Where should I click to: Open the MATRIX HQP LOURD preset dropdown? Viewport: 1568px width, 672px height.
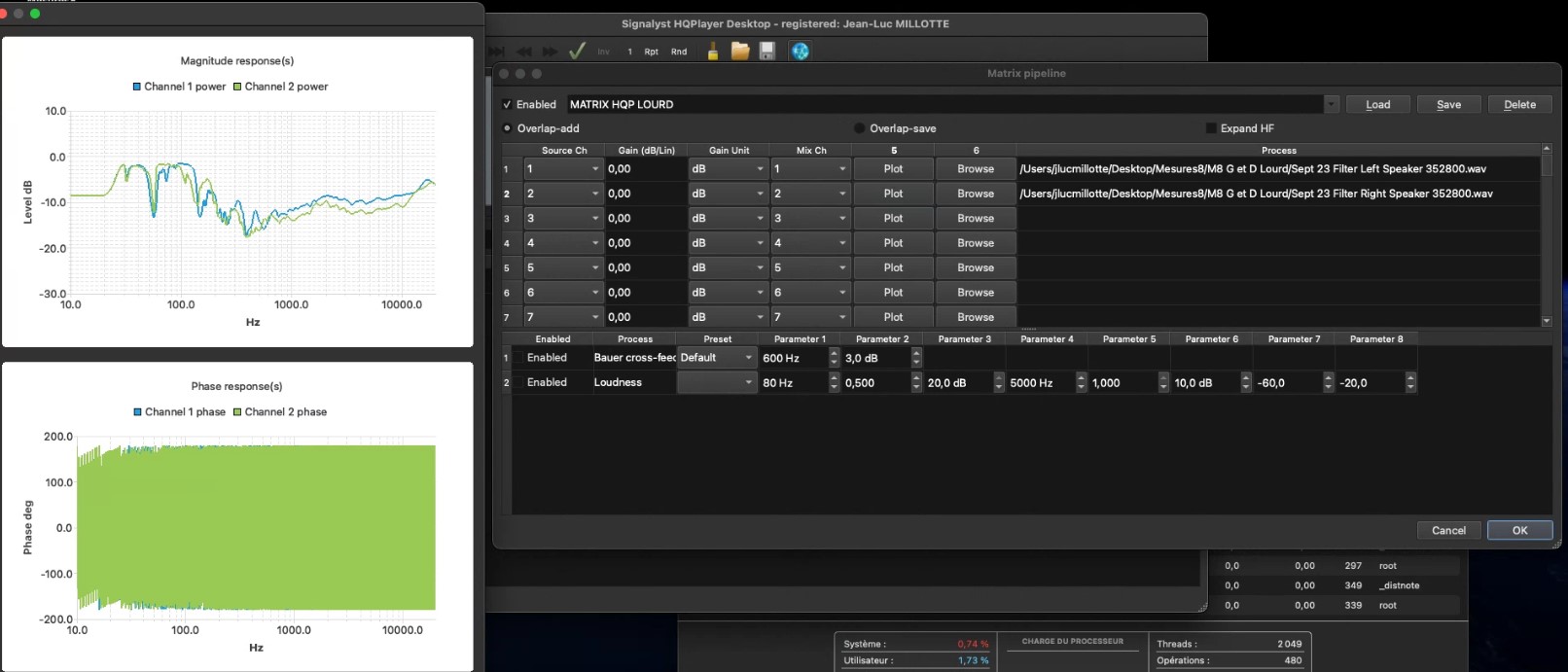[1331, 104]
